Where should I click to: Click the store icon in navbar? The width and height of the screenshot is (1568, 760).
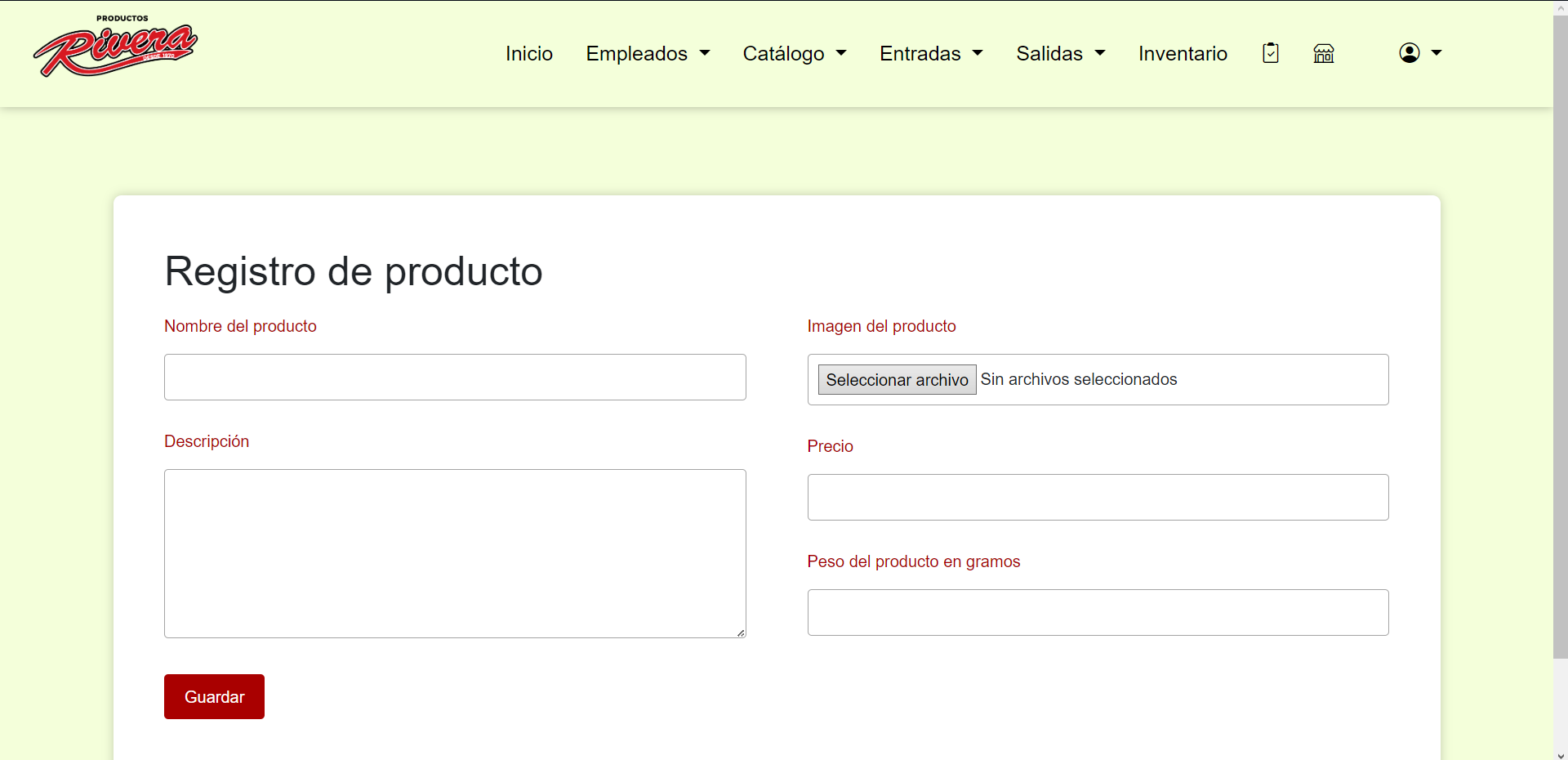point(1324,53)
